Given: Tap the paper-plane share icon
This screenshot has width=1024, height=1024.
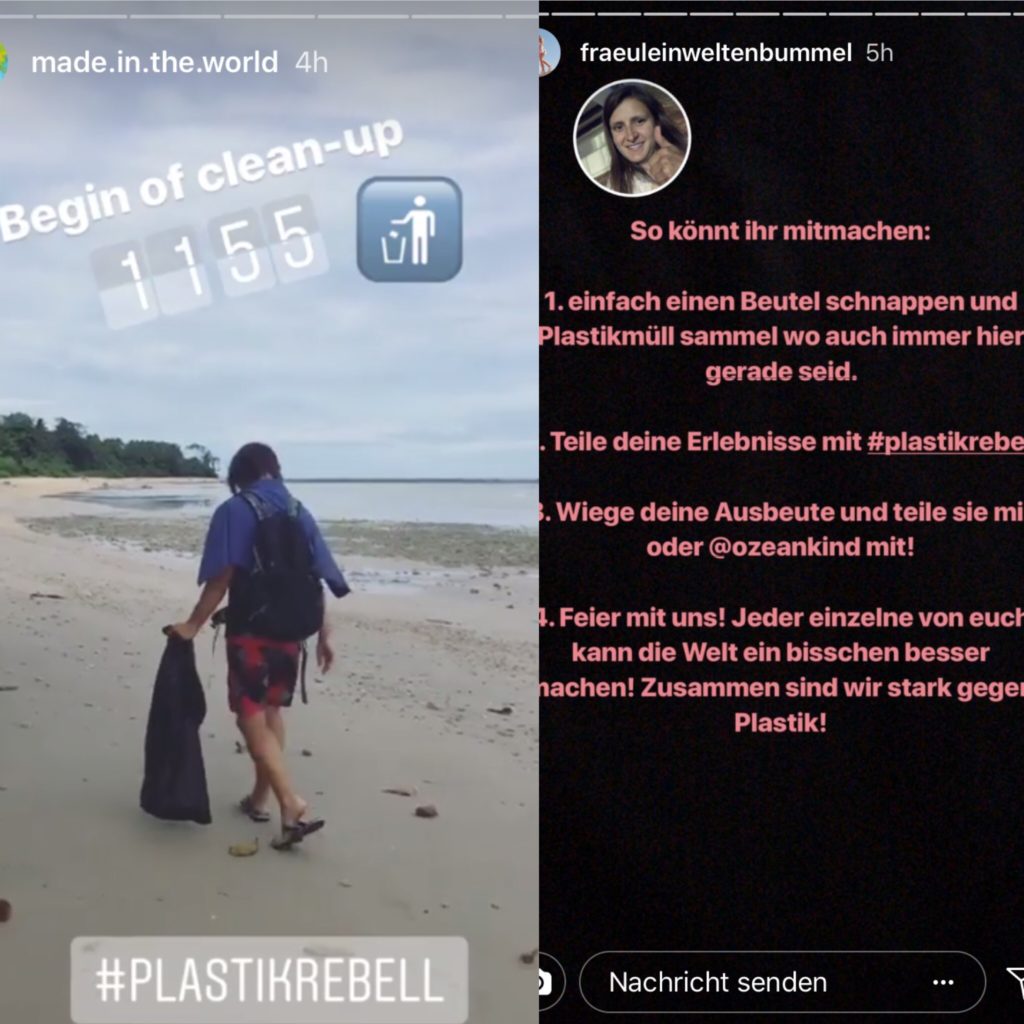Looking at the screenshot, I should tap(1014, 982).
